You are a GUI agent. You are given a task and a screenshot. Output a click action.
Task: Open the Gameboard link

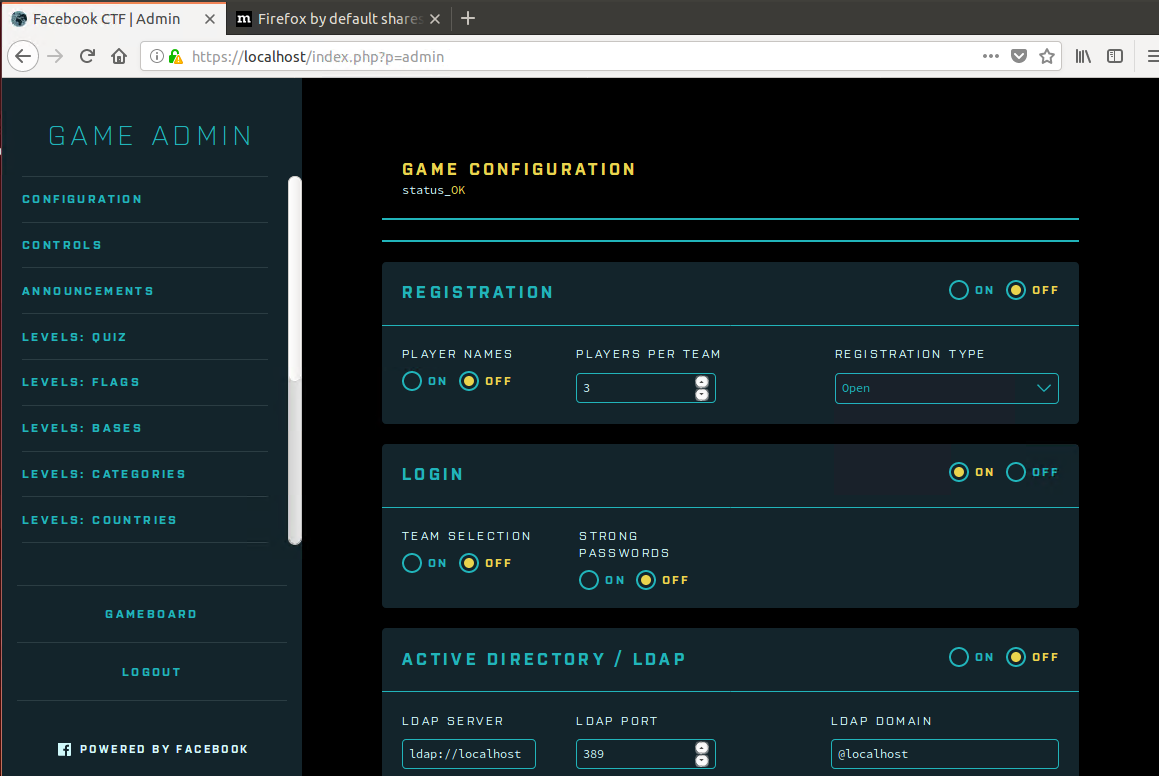click(151, 613)
